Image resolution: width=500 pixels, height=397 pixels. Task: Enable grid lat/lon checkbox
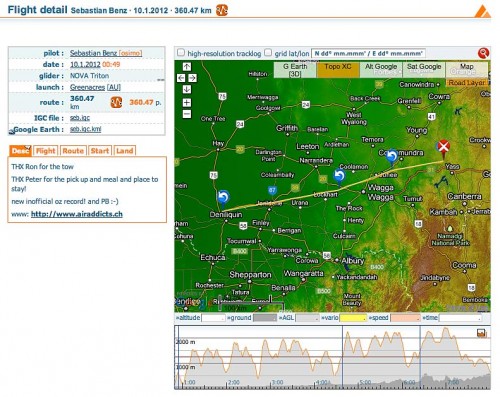pos(268,52)
